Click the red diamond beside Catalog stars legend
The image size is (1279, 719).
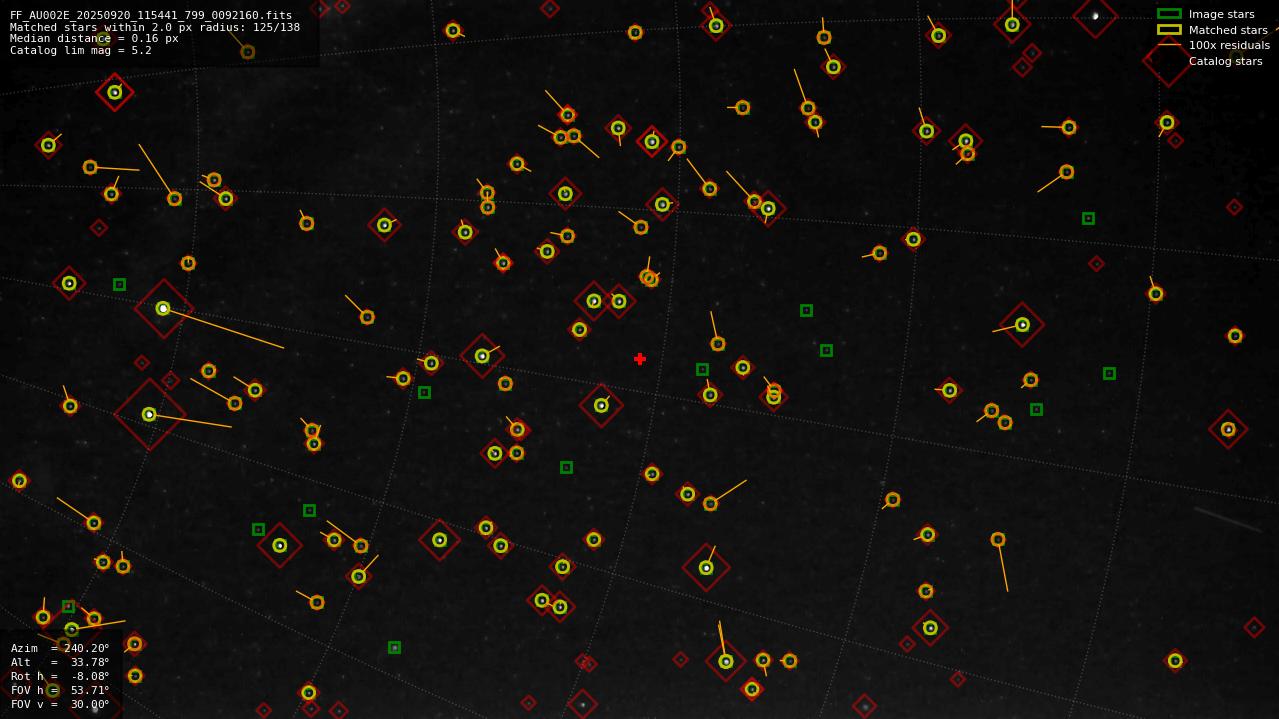[x=1167, y=61]
